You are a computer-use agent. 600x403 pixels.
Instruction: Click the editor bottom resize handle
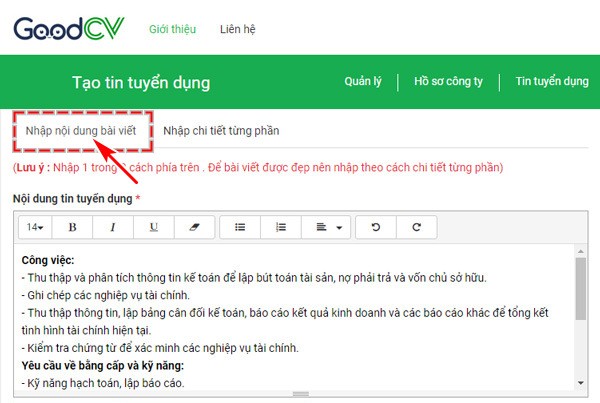point(301,394)
